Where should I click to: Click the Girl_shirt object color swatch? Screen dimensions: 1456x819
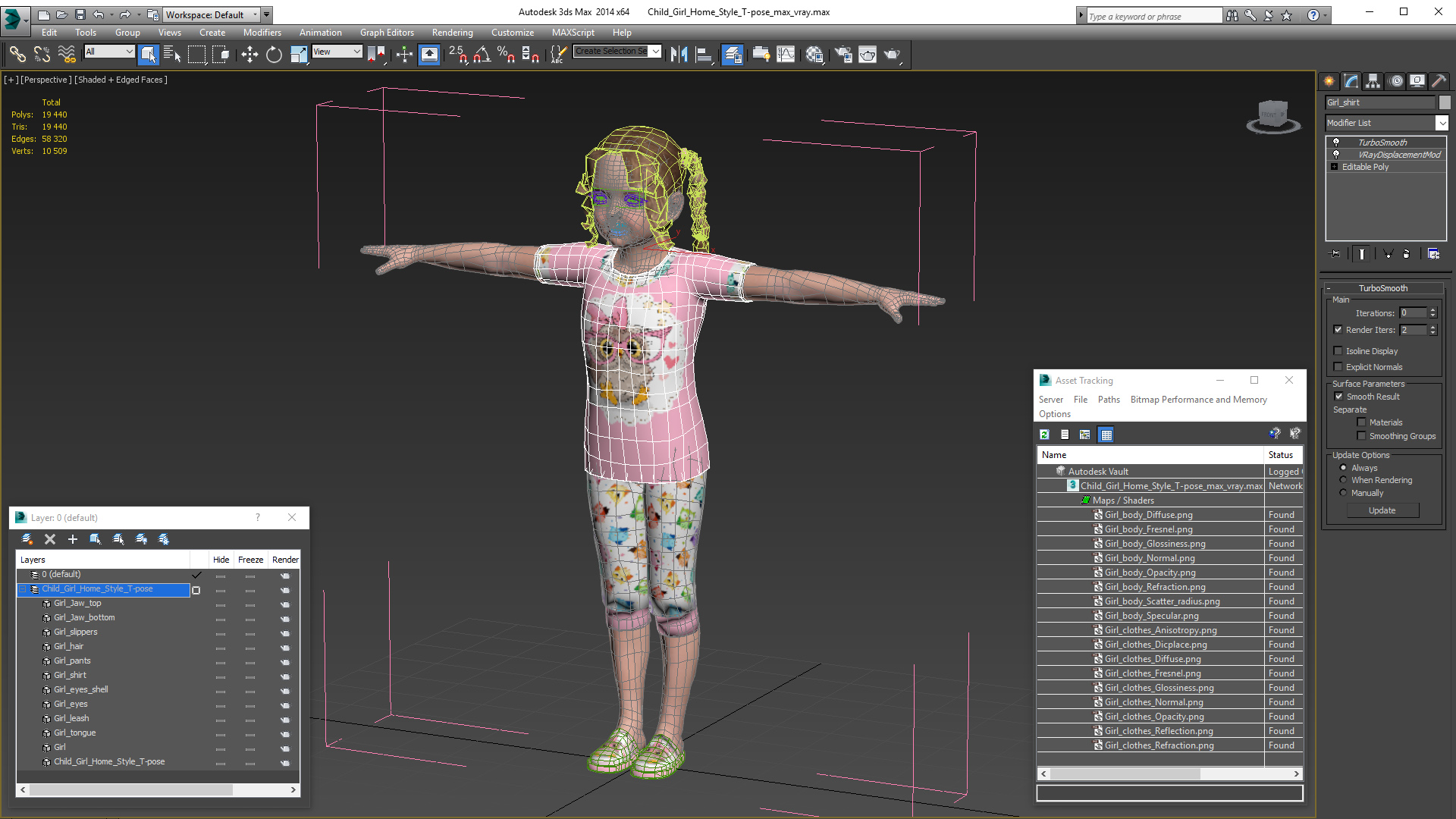(x=1445, y=102)
